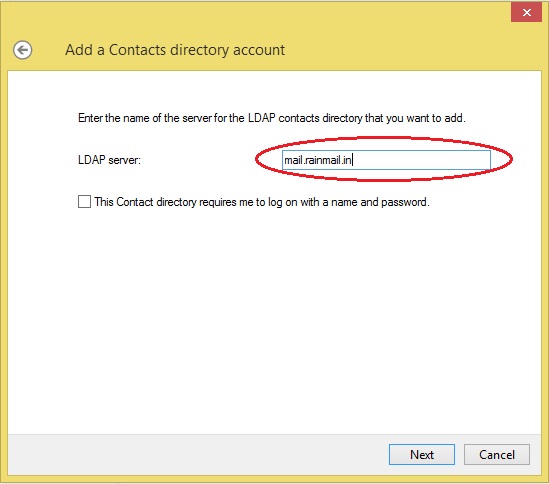The image size is (549, 484).
Task: Click the yellow title bar empty area
Action: [x=385, y=39]
